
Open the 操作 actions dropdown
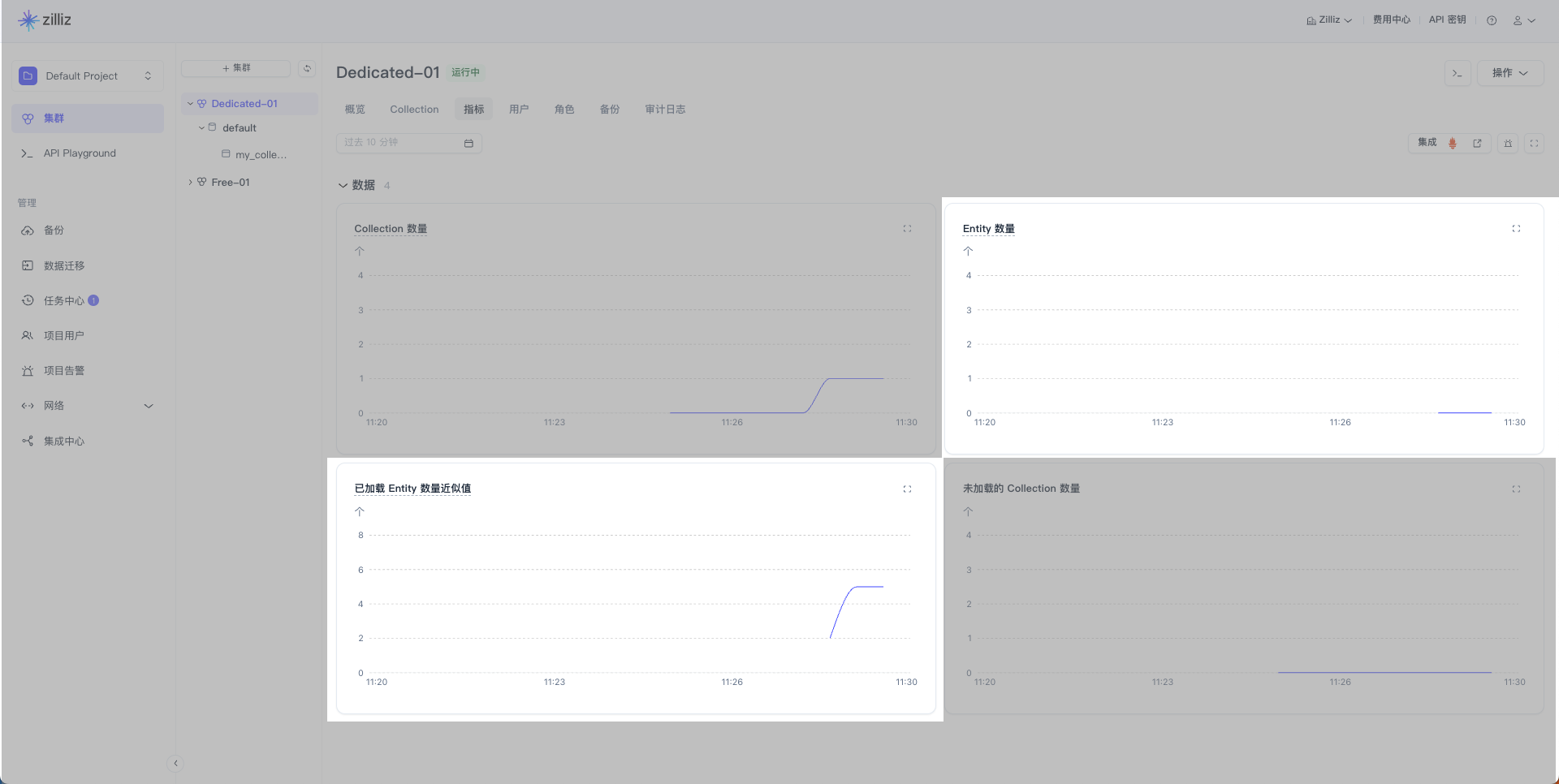click(1509, 73)
